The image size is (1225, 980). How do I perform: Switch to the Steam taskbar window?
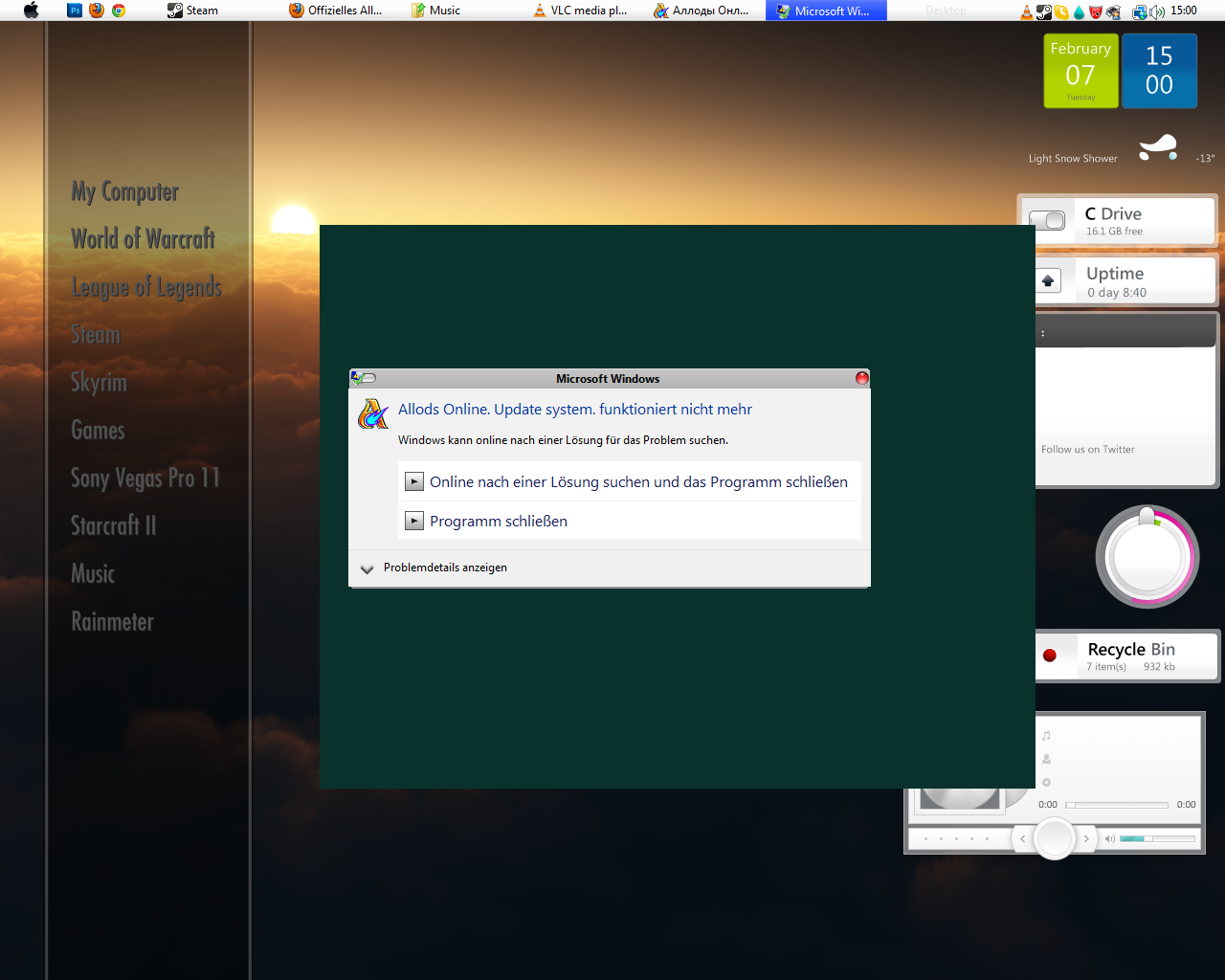coord(193,11)
